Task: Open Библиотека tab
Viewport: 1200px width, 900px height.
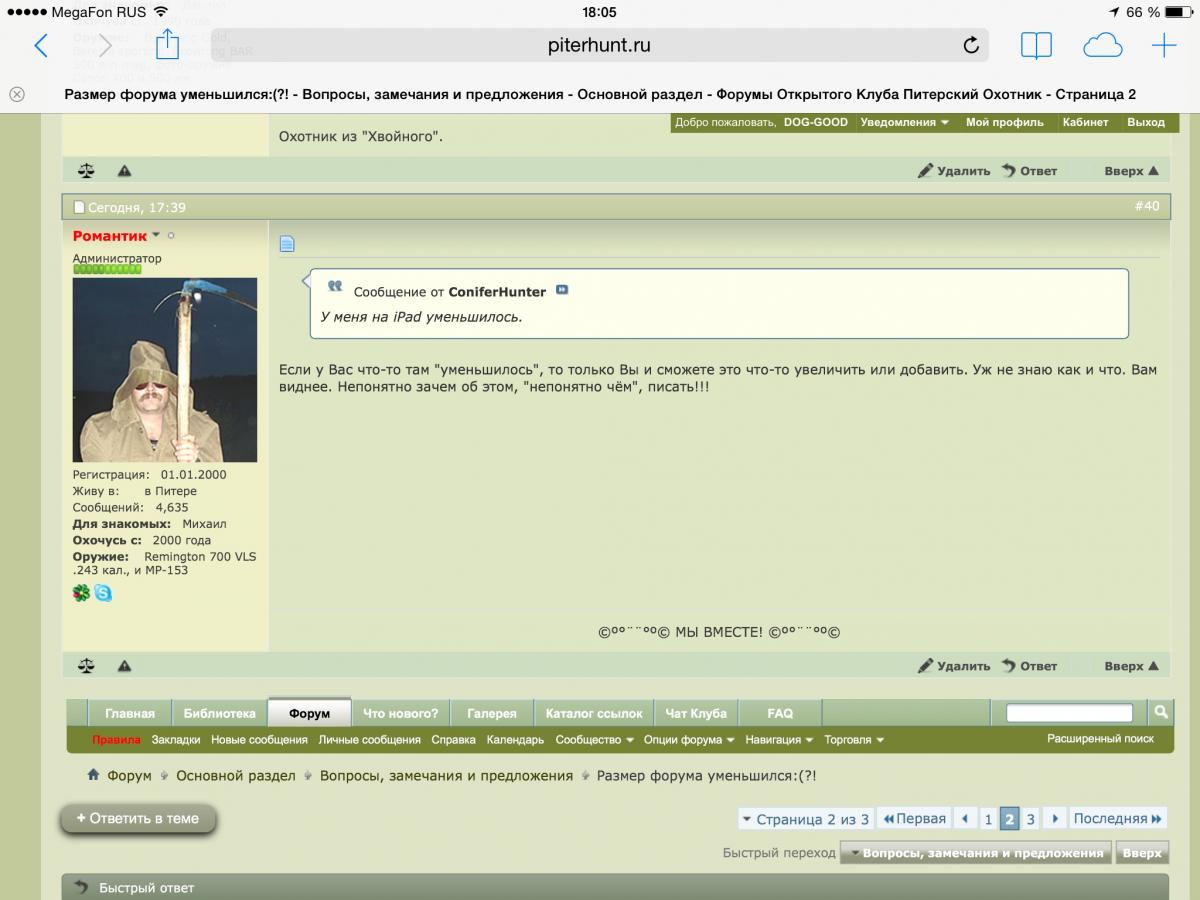Action: [219, 713]
